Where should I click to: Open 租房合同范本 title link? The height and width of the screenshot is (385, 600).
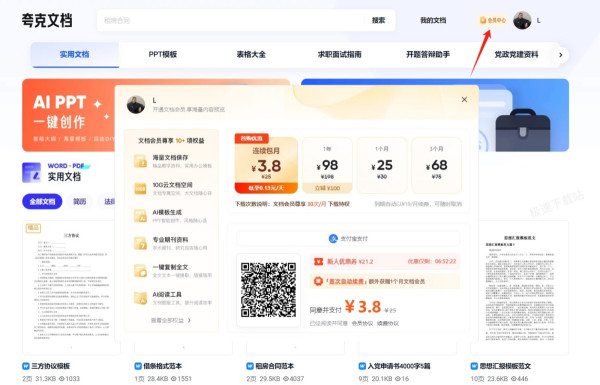pos(275,366)
